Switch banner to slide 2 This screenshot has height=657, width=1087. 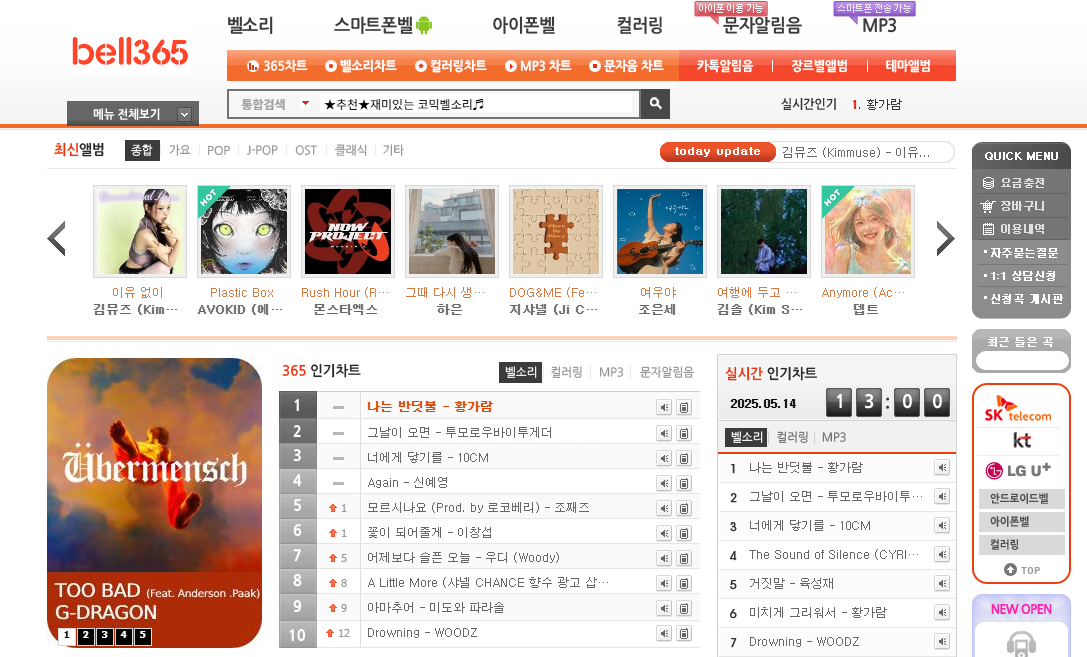(85, 635)
